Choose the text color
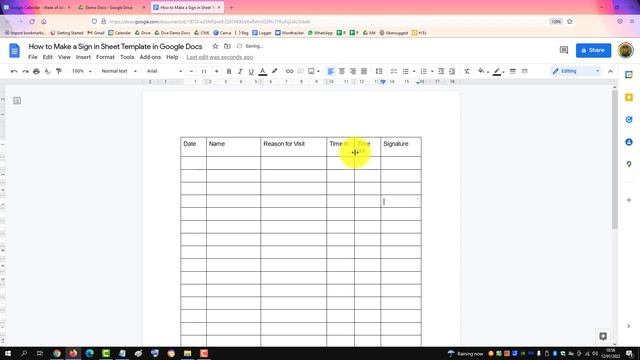 263,71
